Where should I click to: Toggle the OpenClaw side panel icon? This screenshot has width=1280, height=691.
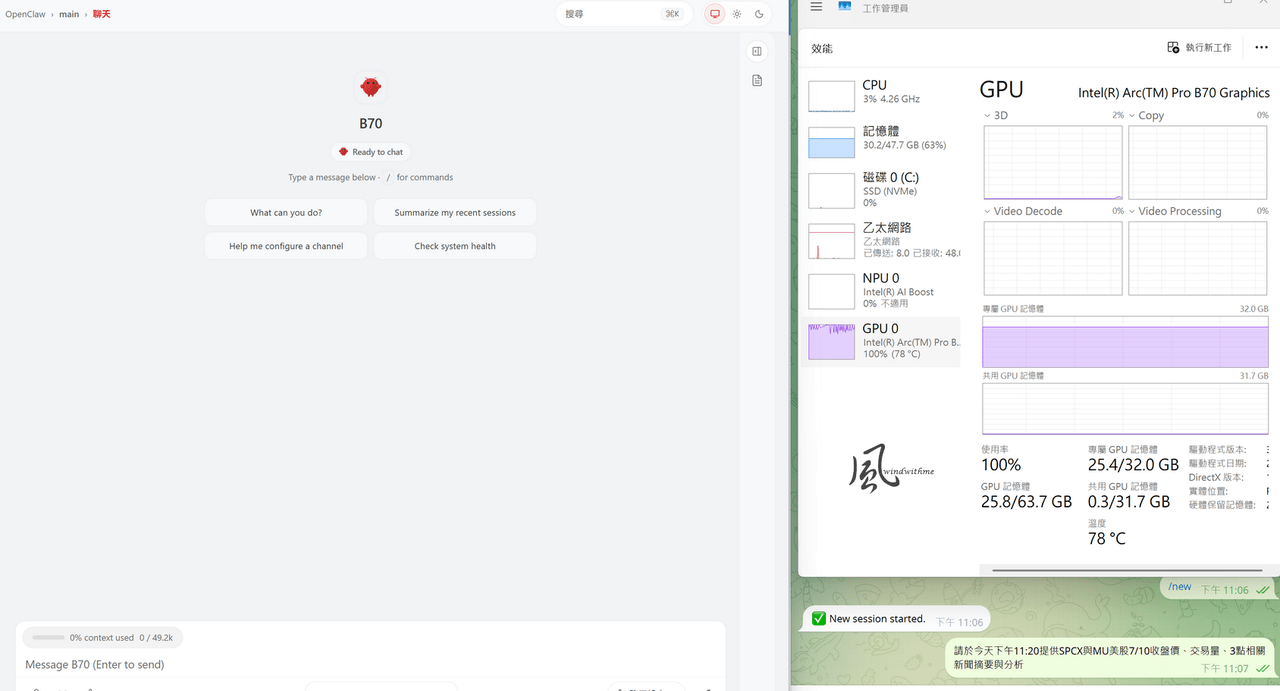757,51
